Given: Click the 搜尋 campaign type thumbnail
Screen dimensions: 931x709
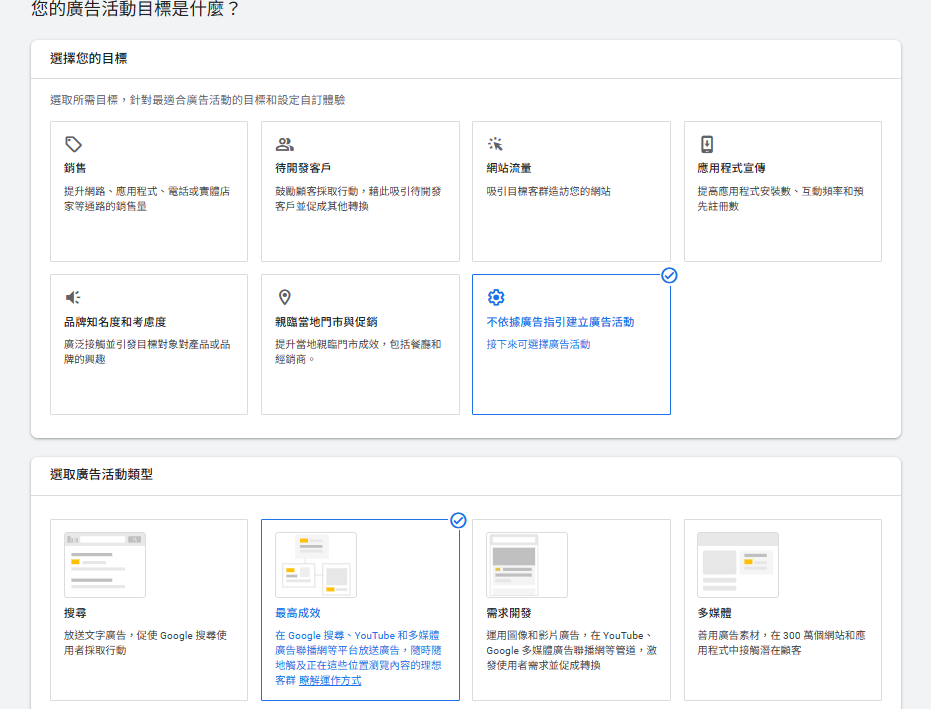Looking at the screenshot, I should pyautogui.click(x=105, y=565).
